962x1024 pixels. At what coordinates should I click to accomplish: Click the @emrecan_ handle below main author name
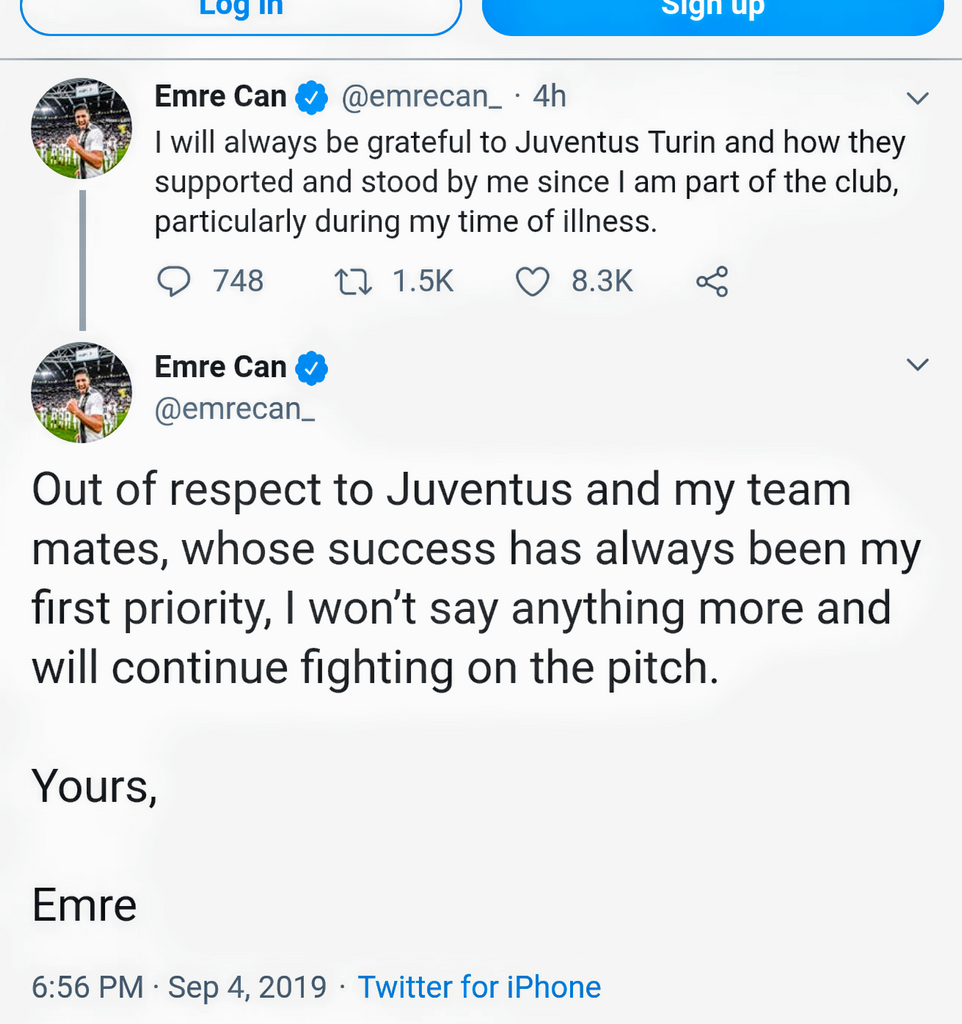tap(235, 408)
